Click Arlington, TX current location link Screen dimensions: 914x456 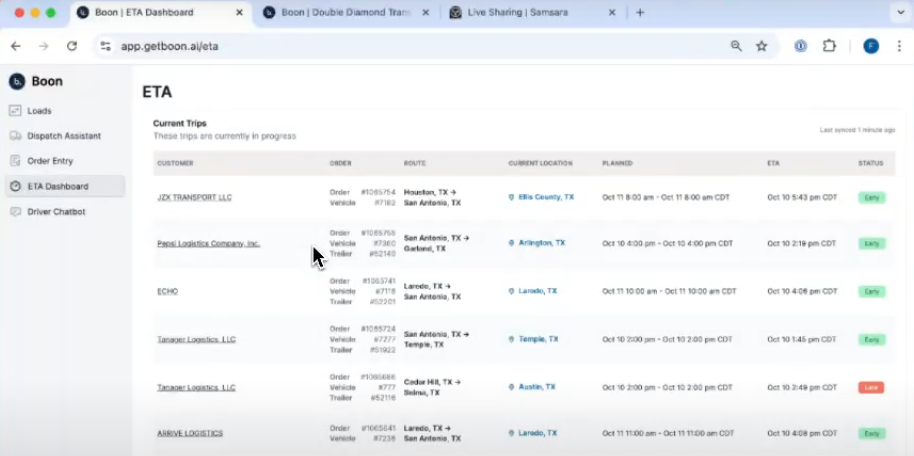[x=542, y=243]
